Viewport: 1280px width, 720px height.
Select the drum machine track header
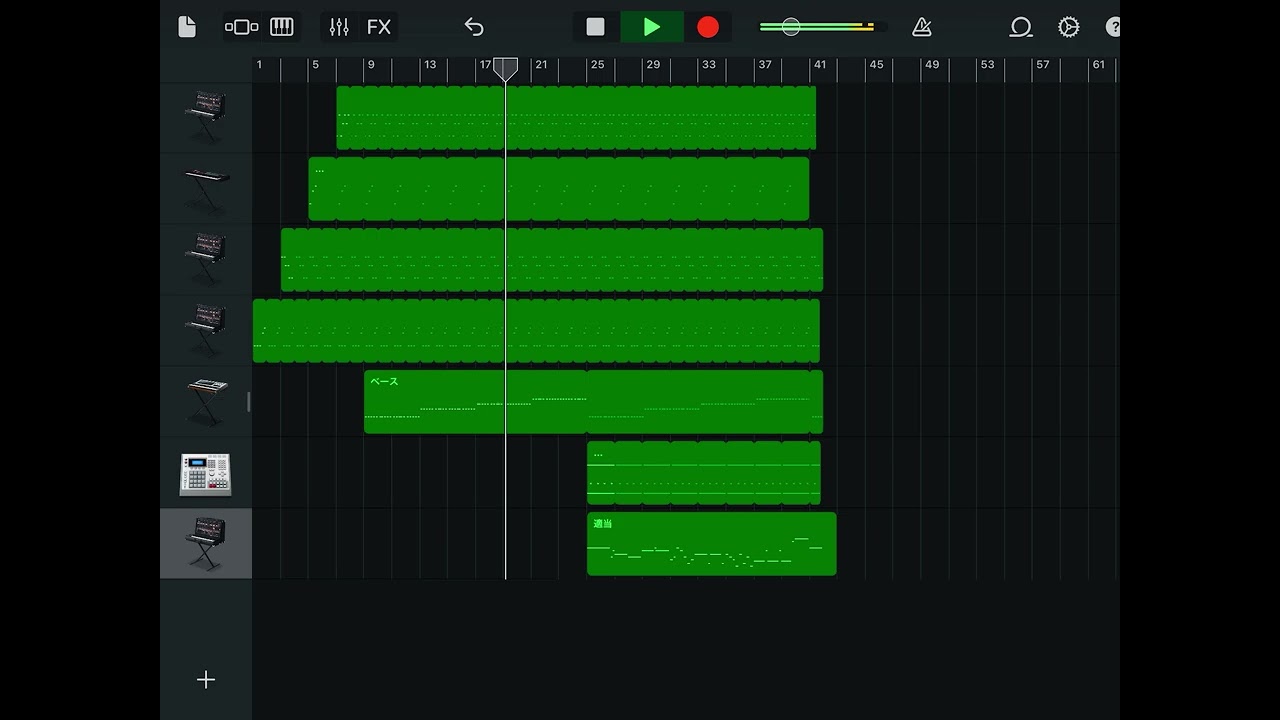click(x=206, y=473)
